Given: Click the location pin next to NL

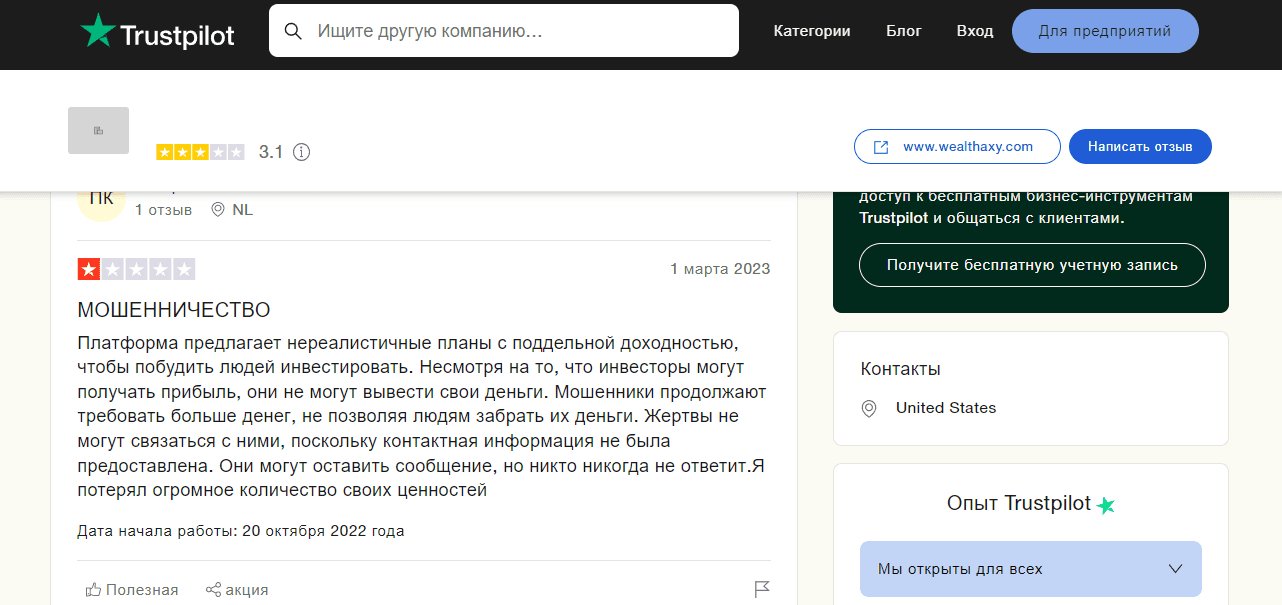Looking at the screenshot, I should 218,210.
